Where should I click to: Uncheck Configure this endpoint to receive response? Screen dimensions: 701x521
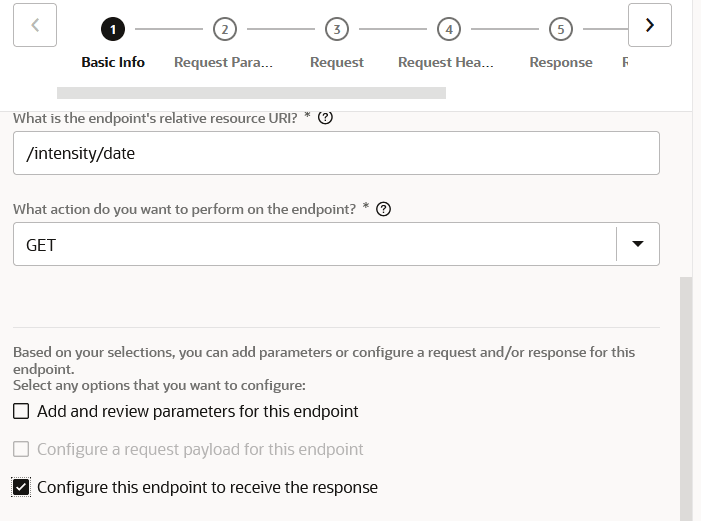(21, 487)
